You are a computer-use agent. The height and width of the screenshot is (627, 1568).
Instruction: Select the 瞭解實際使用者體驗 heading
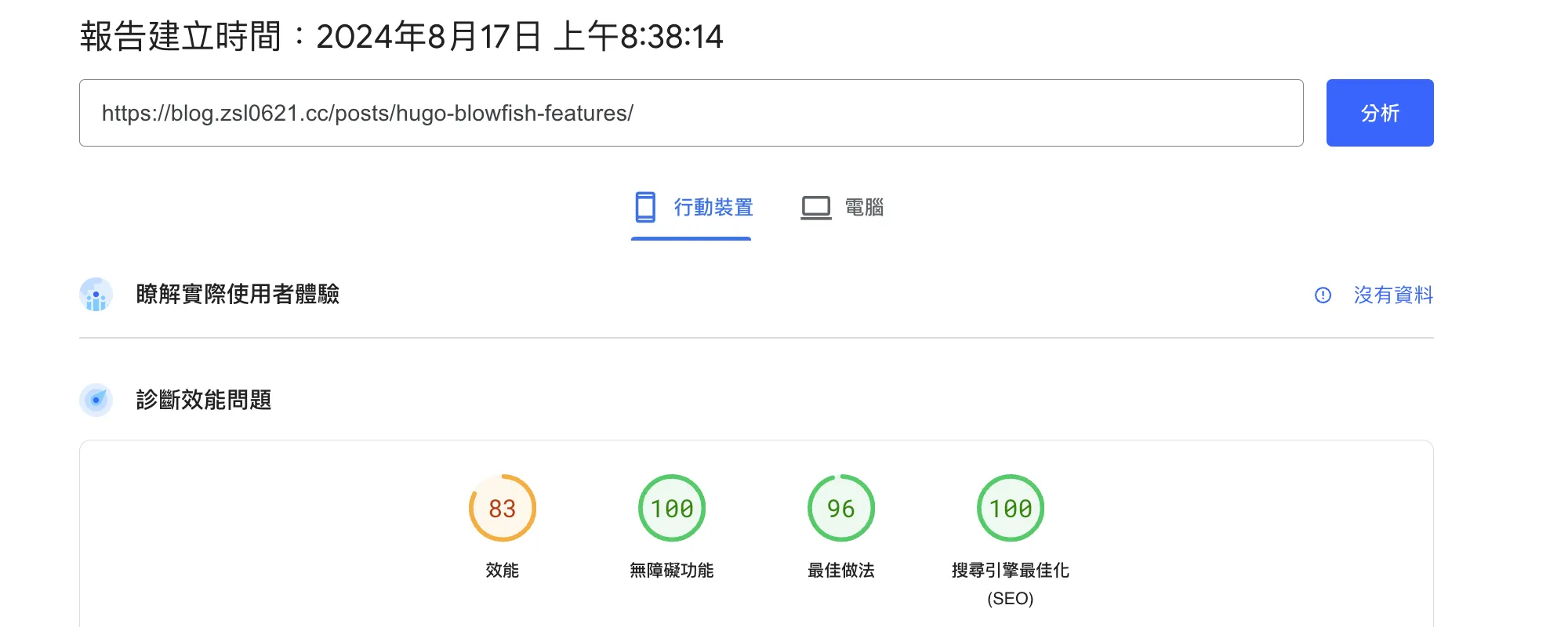pyautogui.click(x=238, y=295)
